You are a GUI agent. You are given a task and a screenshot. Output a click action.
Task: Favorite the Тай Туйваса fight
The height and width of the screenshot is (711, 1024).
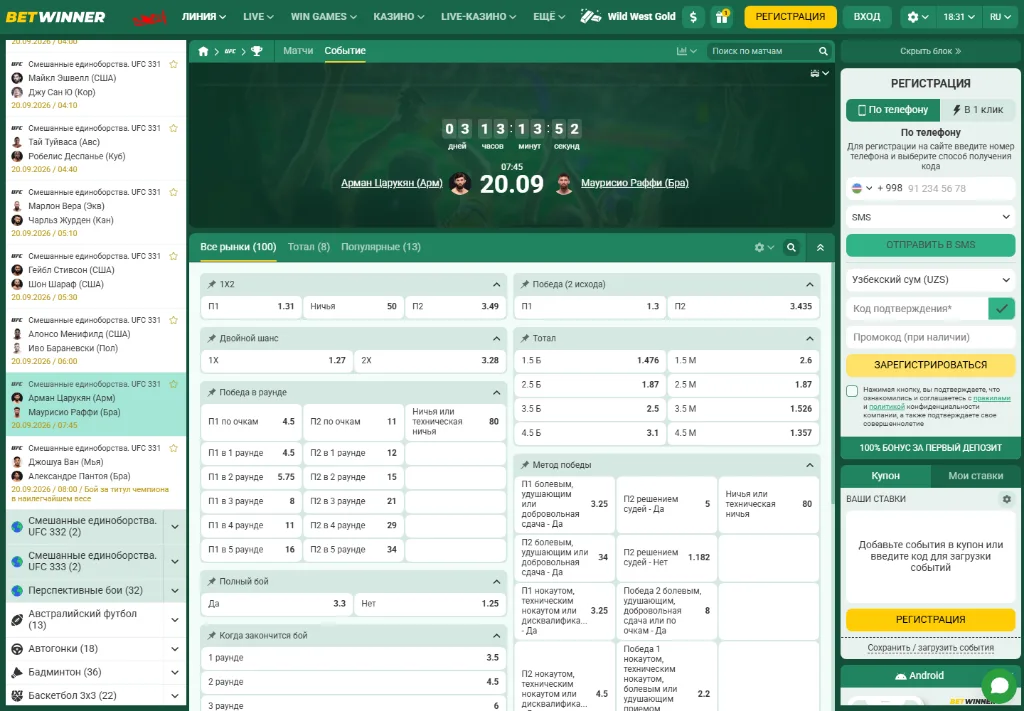coord(174,128)
